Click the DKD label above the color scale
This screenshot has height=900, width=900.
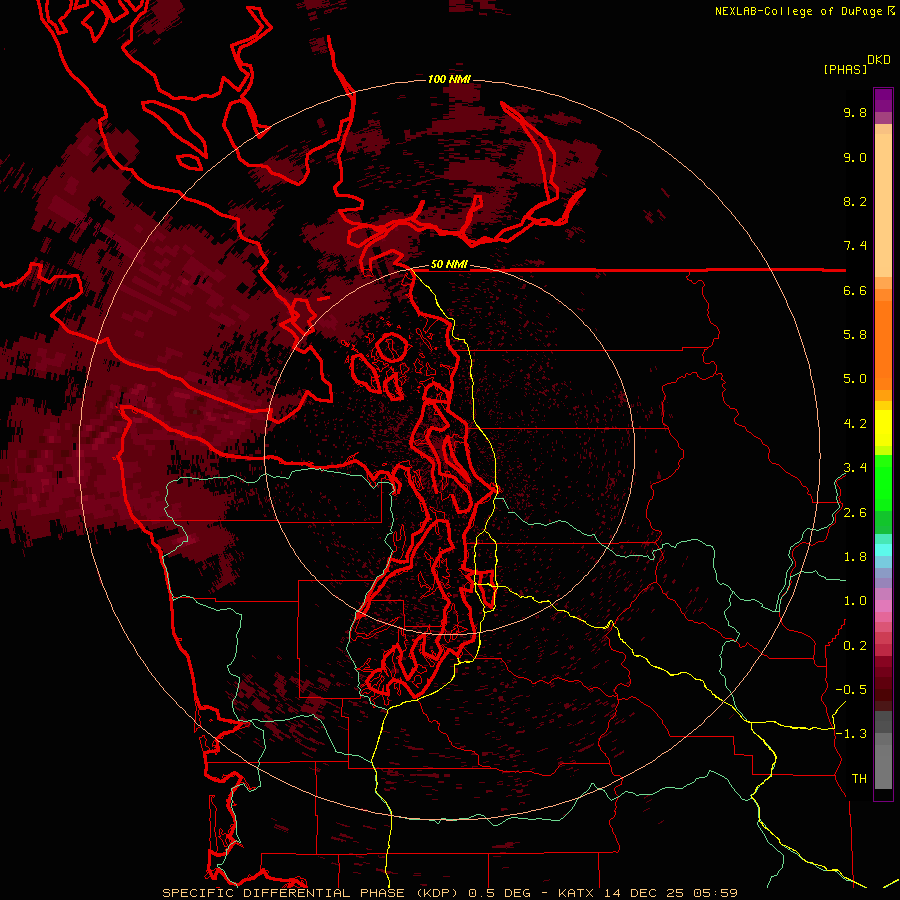879,59
